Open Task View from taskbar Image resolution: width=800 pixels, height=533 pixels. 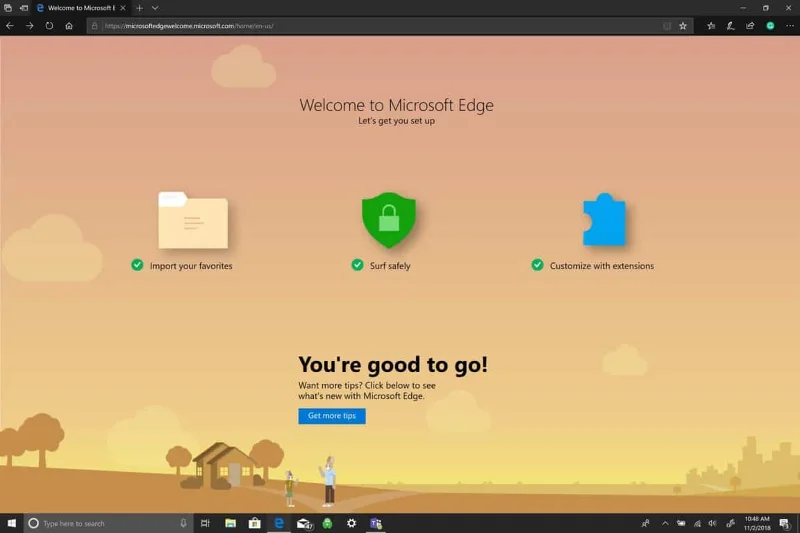205,523
